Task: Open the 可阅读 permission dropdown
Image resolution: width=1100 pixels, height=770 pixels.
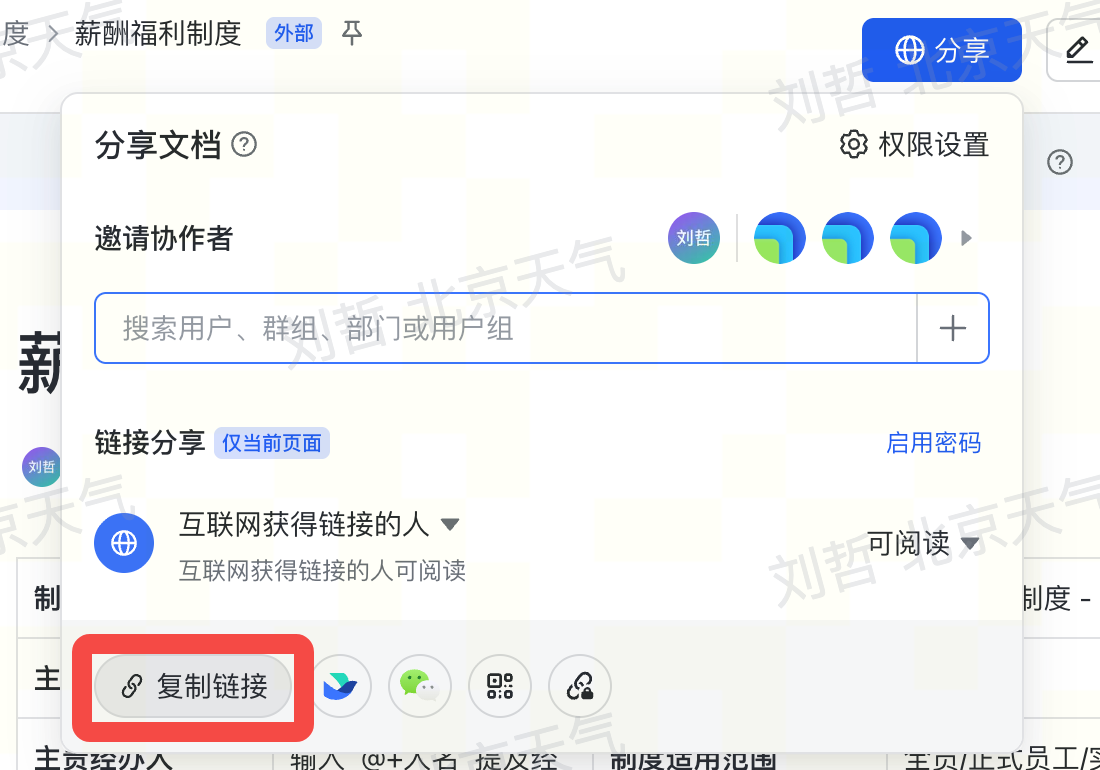Action: [923, 543]
